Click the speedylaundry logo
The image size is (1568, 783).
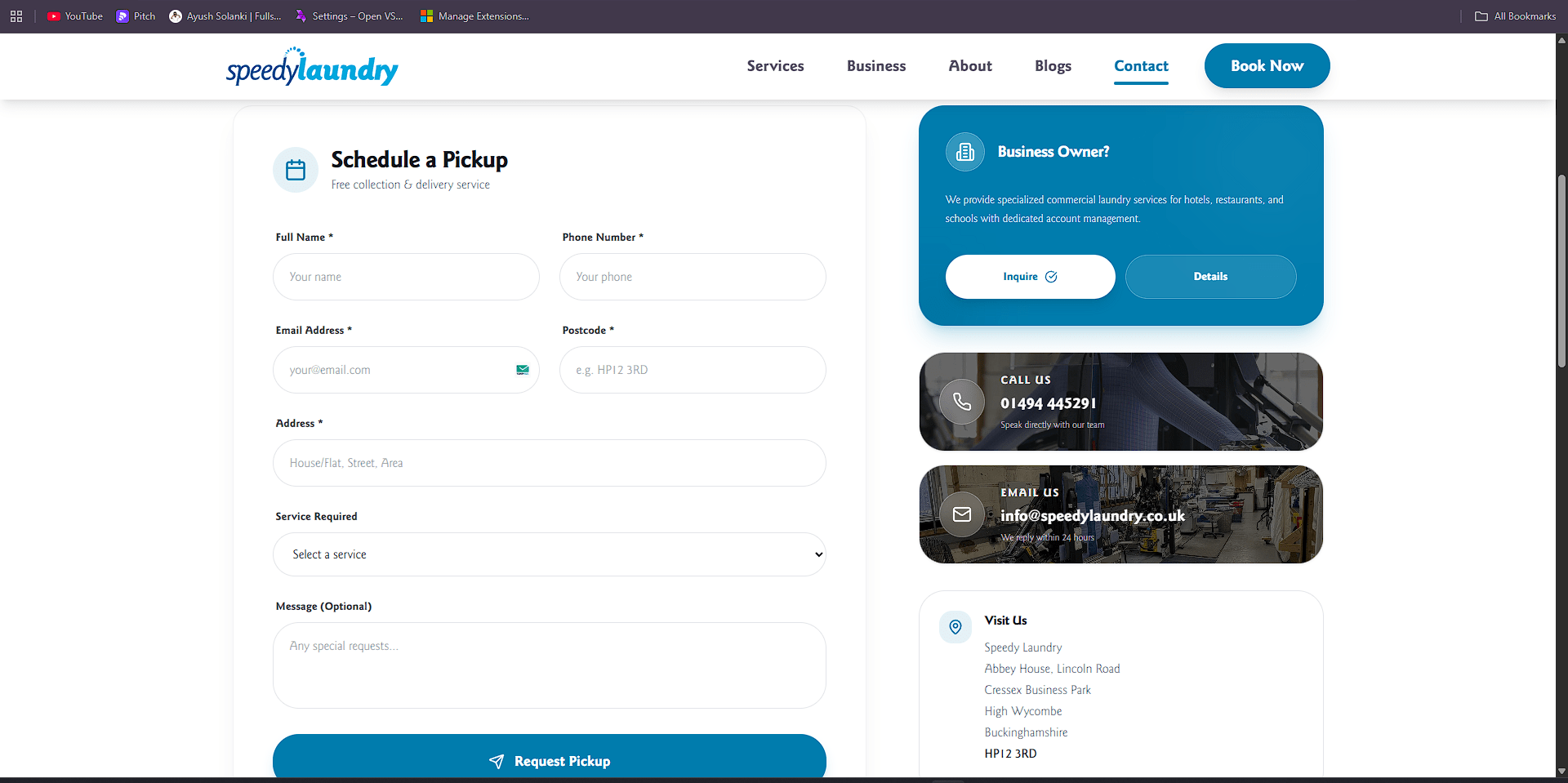(312, 67)
